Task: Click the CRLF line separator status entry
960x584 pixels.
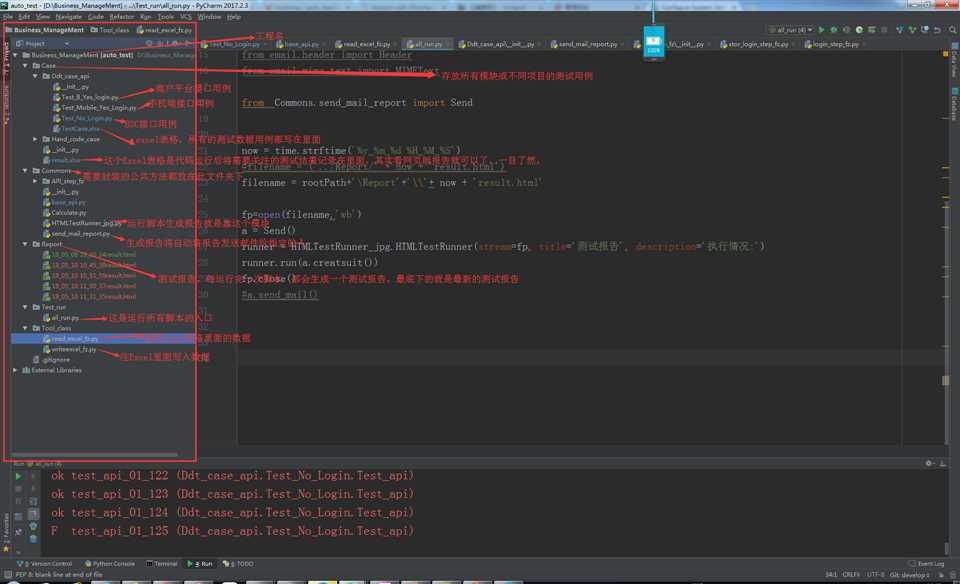Action: (851, 575)
